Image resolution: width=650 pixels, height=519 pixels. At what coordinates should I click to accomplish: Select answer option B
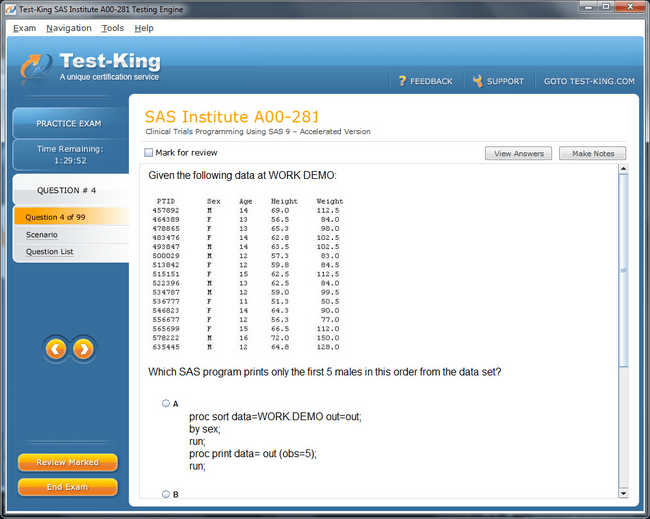click(166, 494)
